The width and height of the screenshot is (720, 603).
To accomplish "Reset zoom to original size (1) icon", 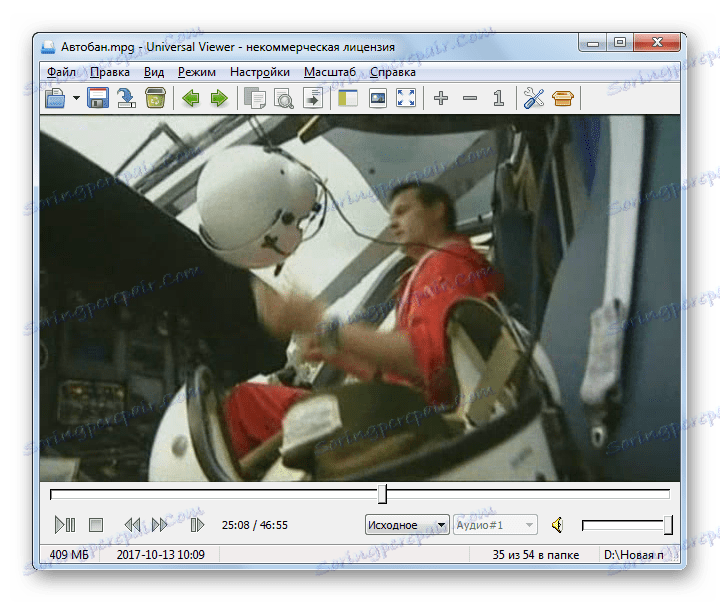I will pos(499,98).
